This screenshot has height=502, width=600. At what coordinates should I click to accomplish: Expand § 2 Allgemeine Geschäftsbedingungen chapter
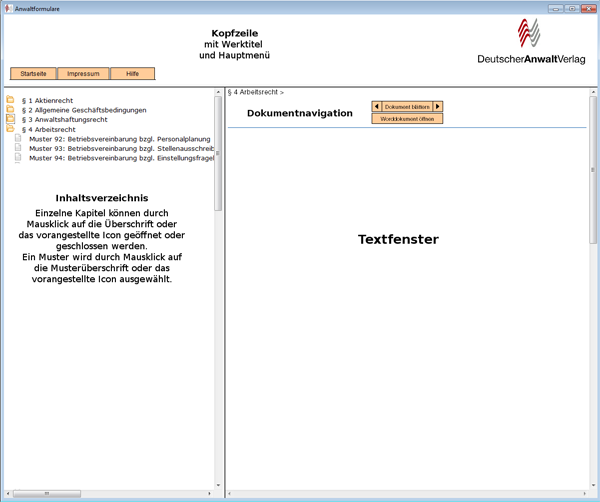(x=84, y=110)
